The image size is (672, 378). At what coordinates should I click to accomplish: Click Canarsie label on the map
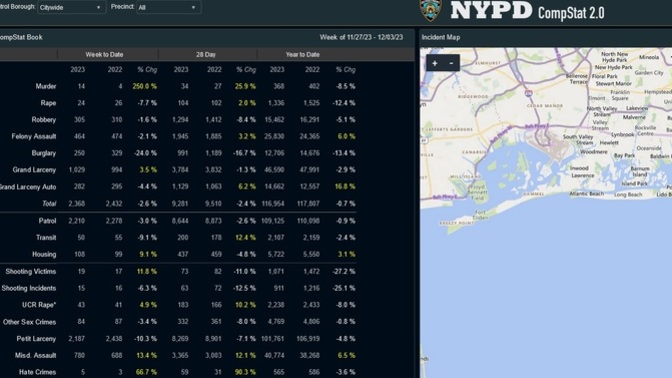474,152
